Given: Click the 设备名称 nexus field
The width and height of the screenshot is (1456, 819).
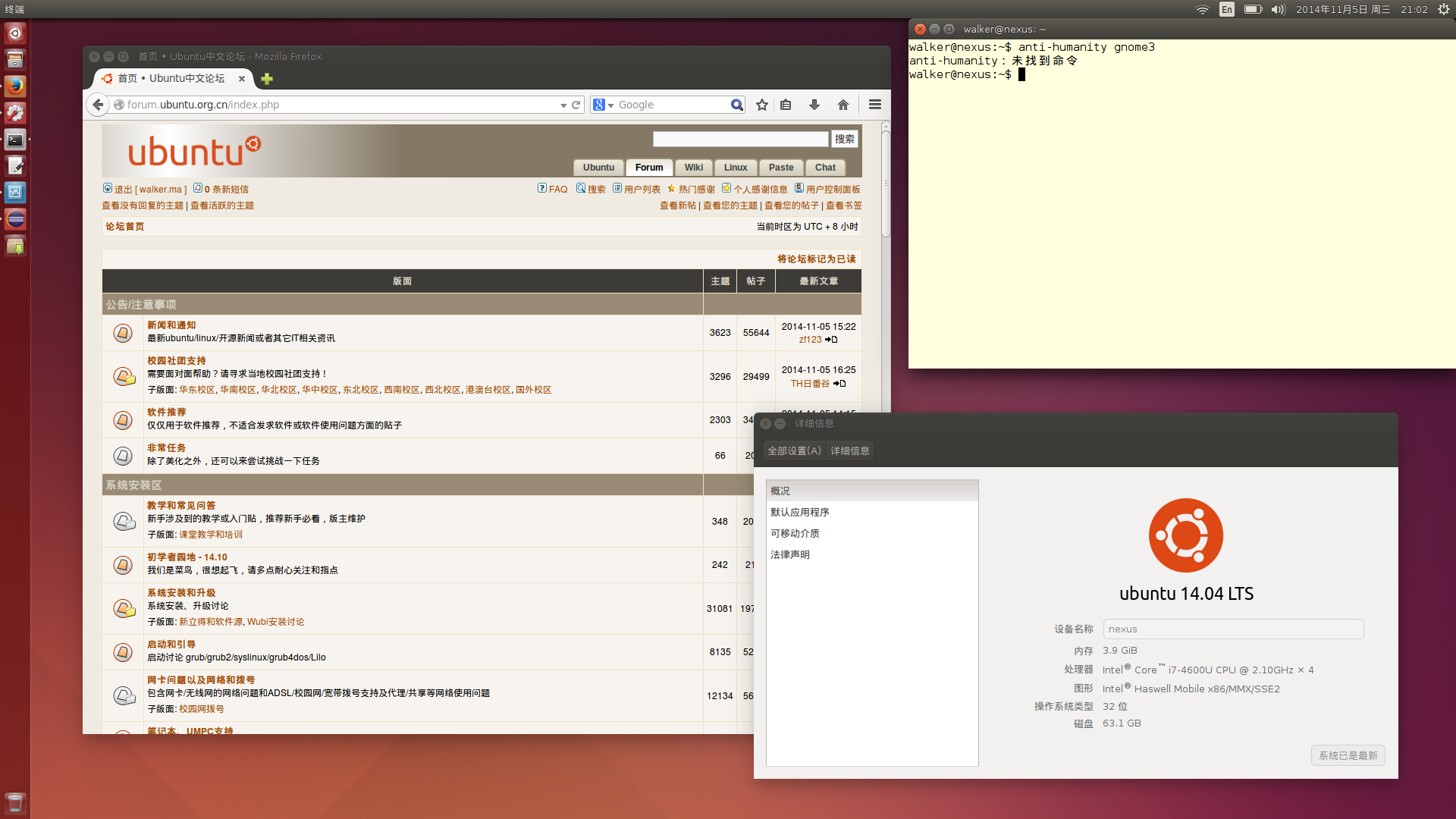Looking at the screenshot, I should 1233,629.
